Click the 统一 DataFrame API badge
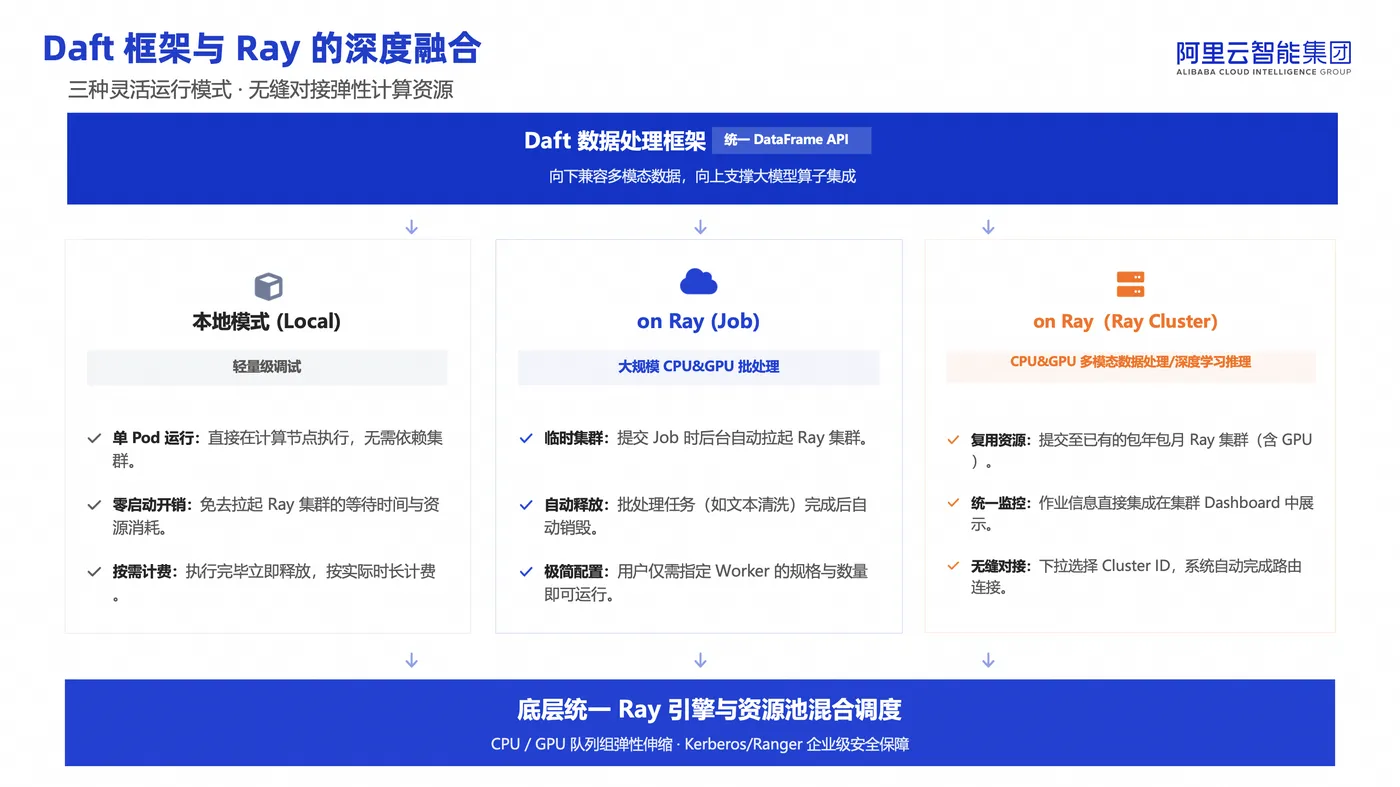This screenshot has width=1400, height=787. 792,140
